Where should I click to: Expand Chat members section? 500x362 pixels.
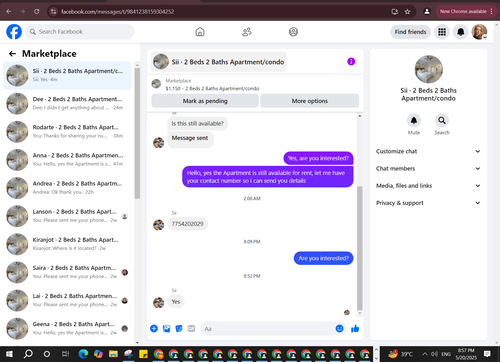coord(428,168)
